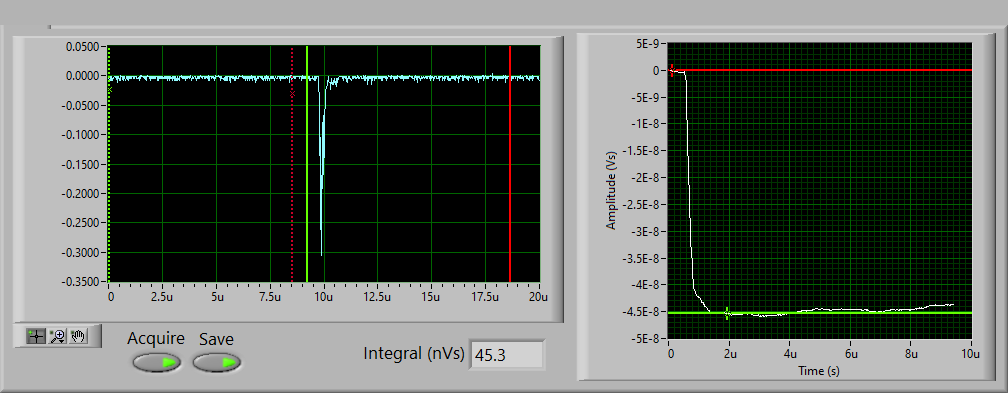
Task: Select the cursor movement crosshair tool
Action: coord(36,336)
